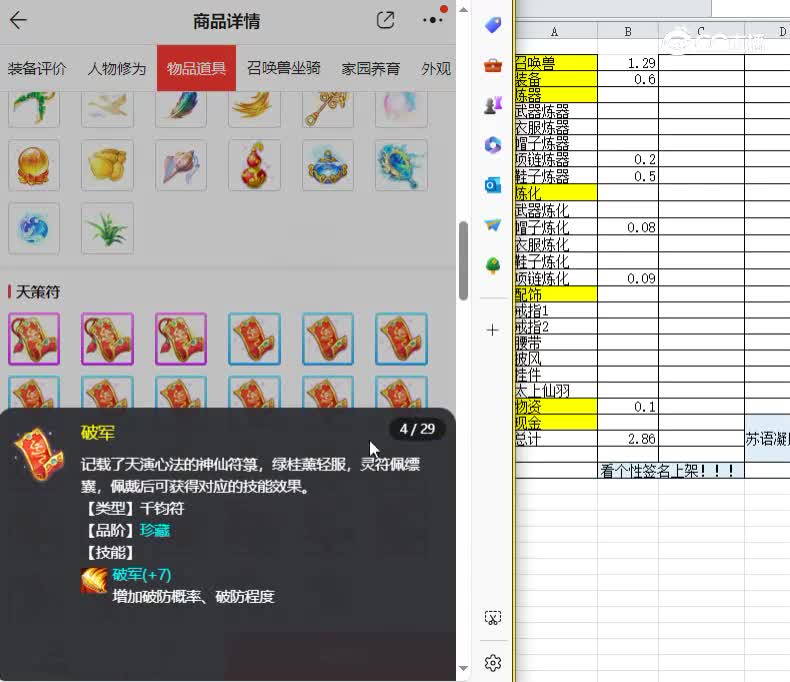The image size is (790, 682).
Task: Click scroll-down arrow of item panel
Action: click(x=464, y=668)
